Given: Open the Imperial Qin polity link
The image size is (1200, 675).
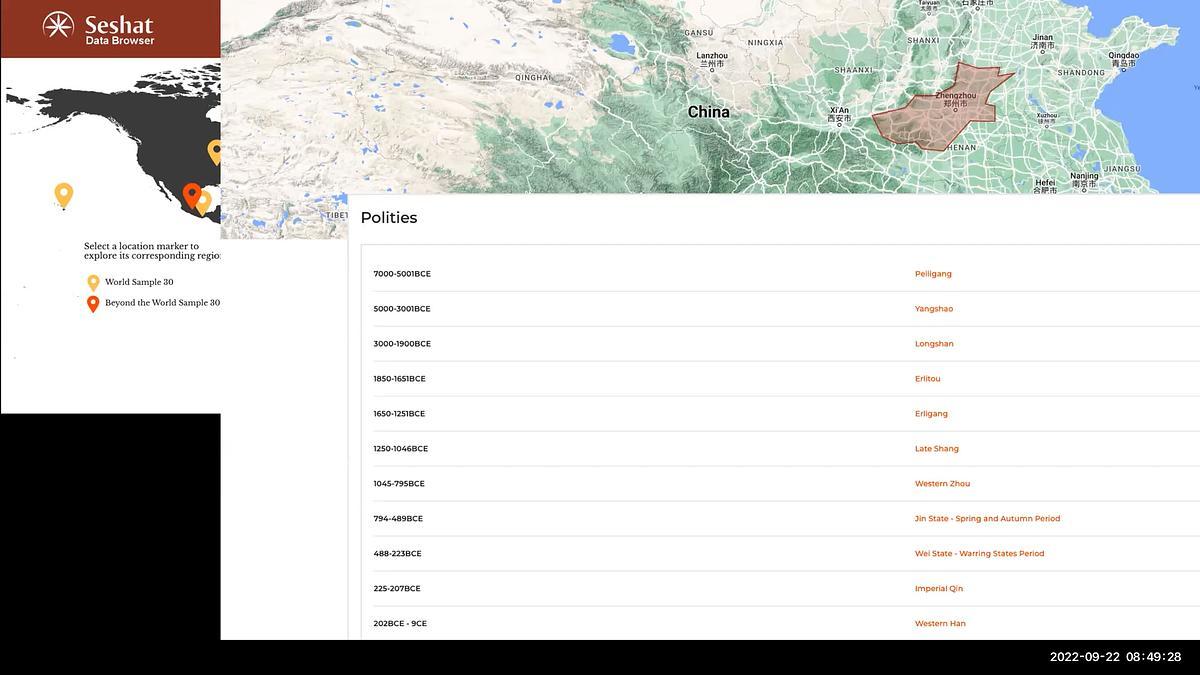Looking at the screenshot, I should (x=939, y=589).
